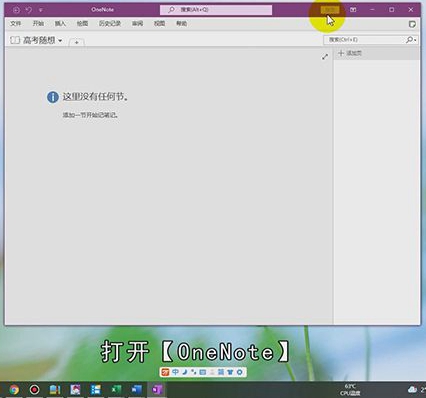Open the 插入 ribbon tab
Viewport: 426px width, 398px height.
click(x=60, y=24)
